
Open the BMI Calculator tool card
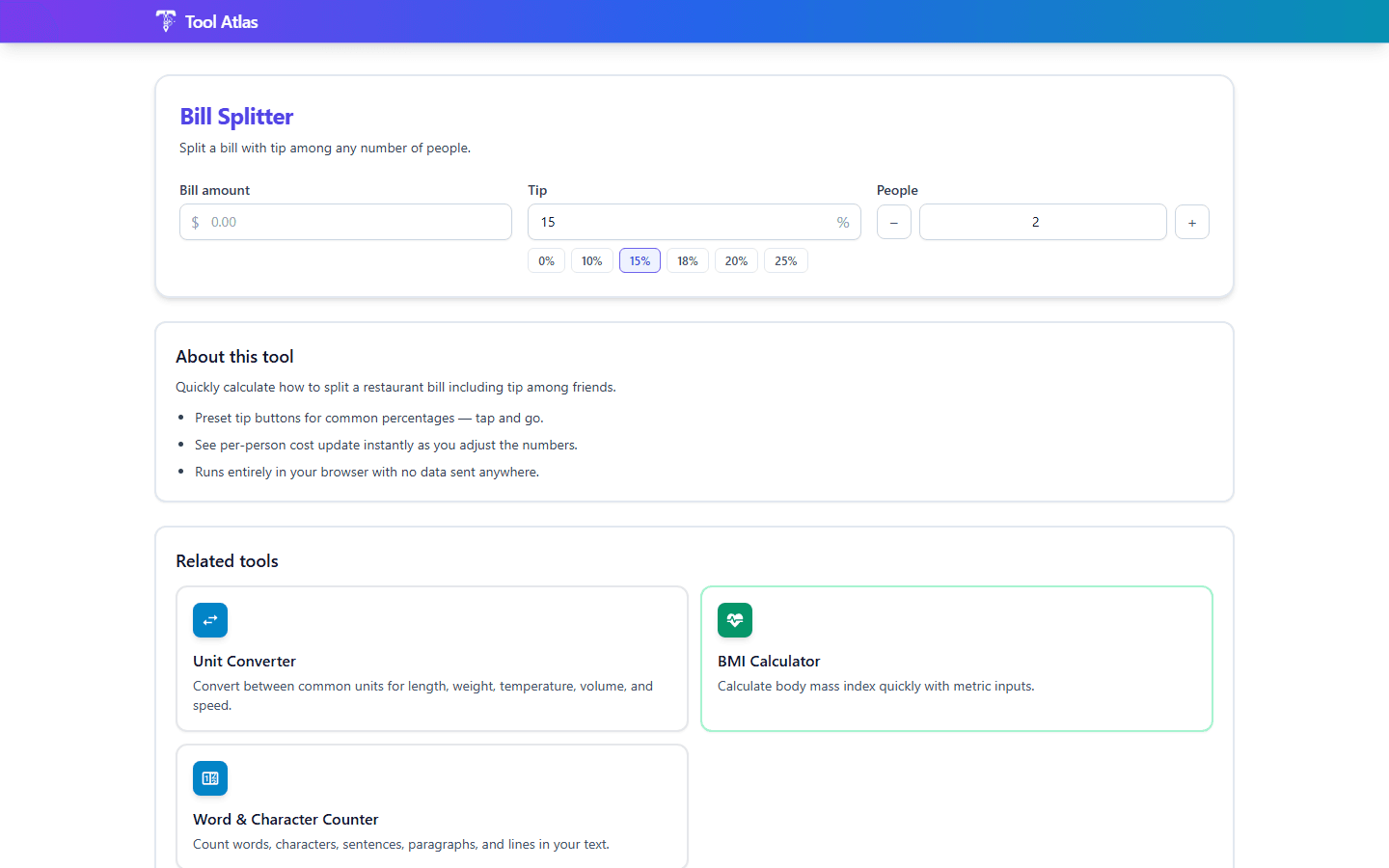coord(956,659)
